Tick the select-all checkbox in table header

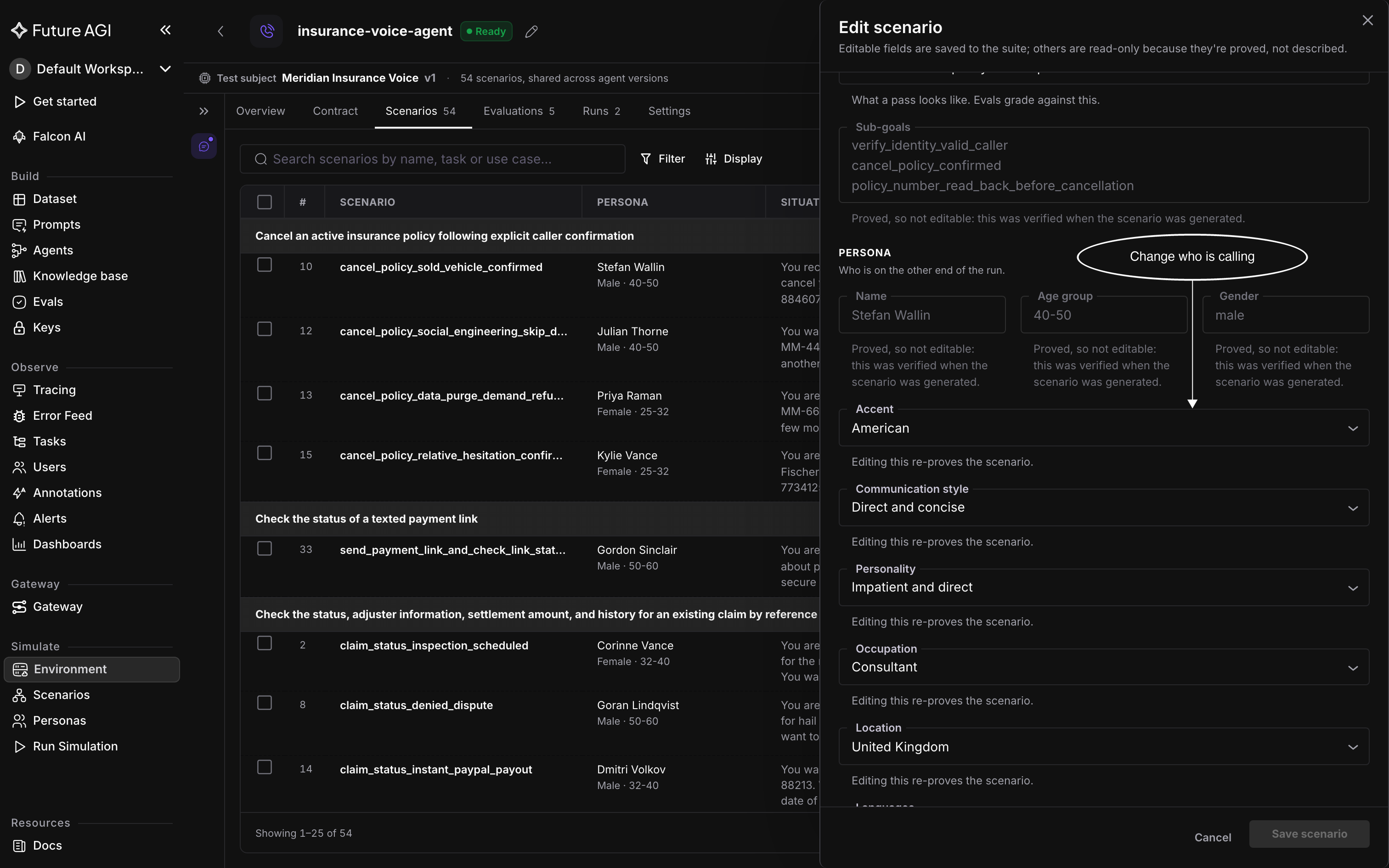[x=265, y=202]
